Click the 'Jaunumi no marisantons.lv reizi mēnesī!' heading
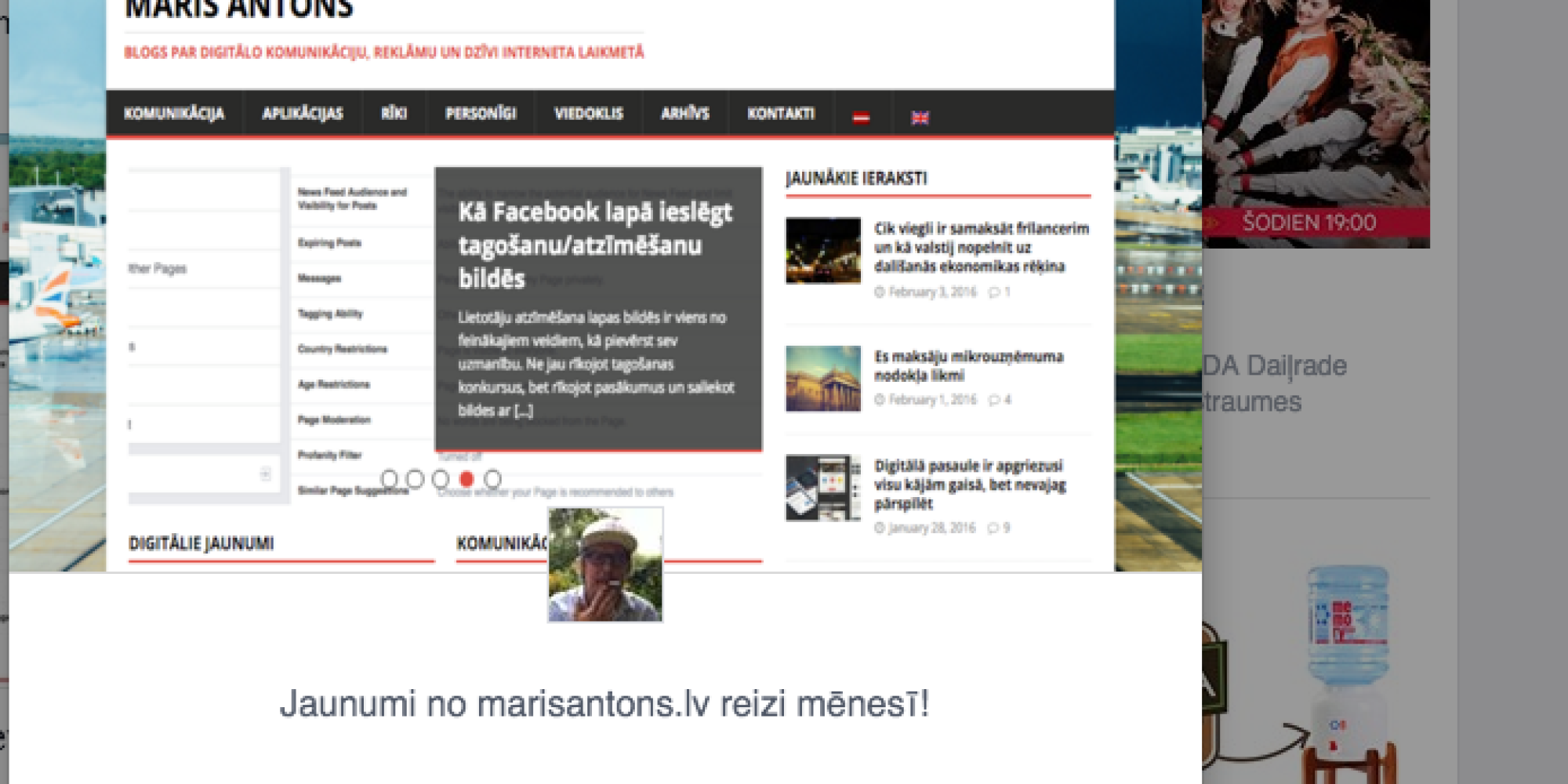1568x784 pixels. pos(604,703)
